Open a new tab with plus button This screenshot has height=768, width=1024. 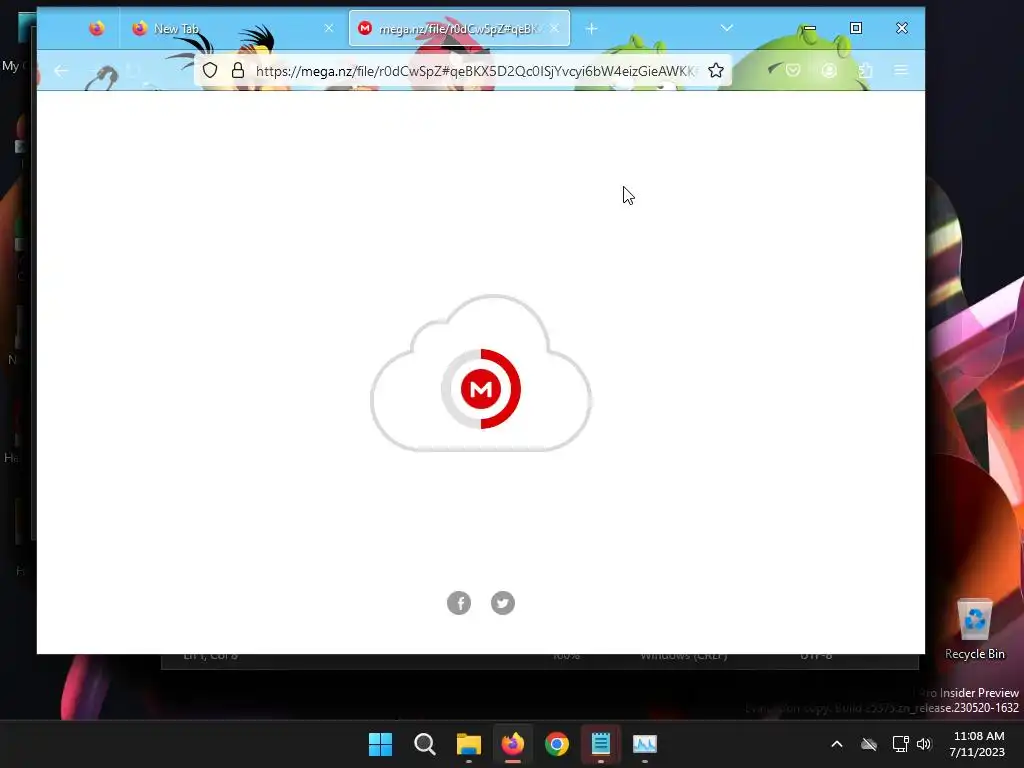point(591,29)
